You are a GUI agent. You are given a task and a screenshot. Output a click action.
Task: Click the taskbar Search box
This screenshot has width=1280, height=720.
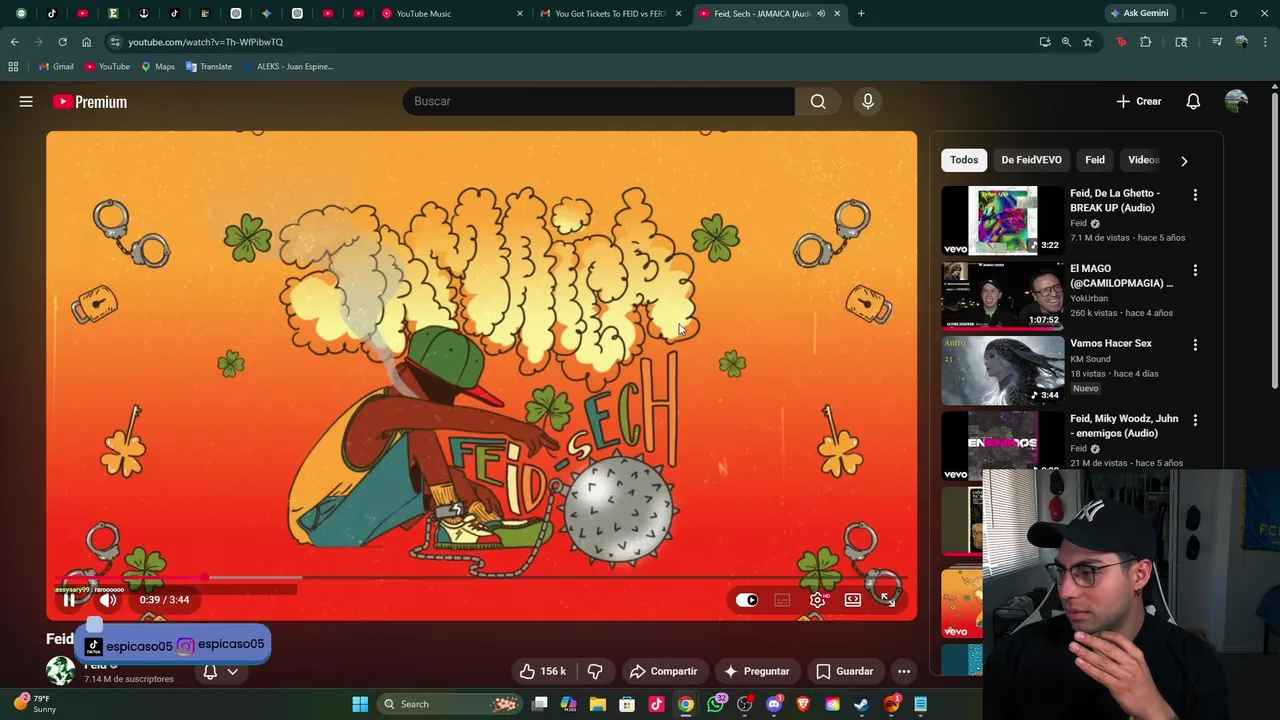[x=450, y=704]
